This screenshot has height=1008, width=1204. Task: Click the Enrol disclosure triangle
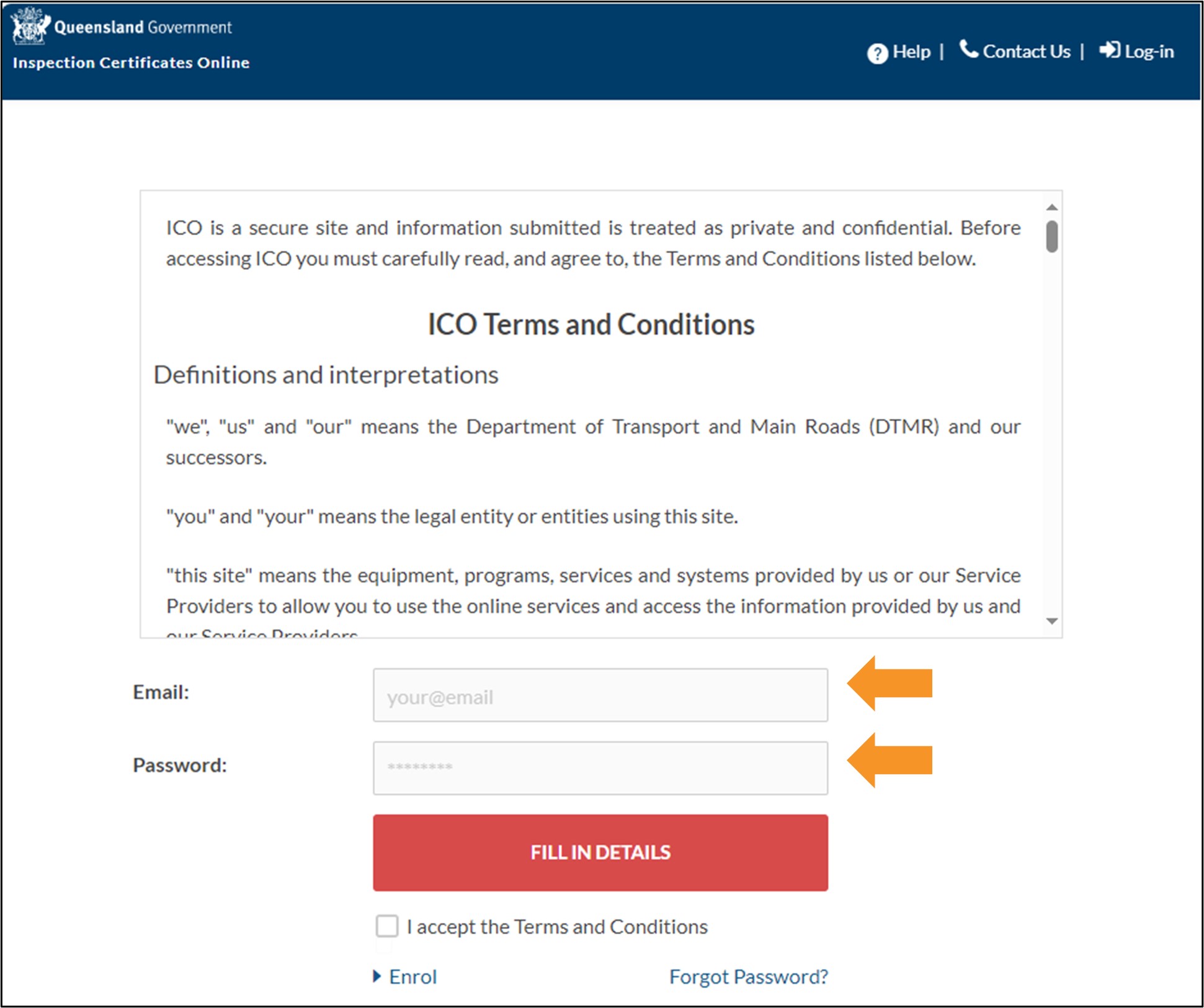pos(377,976)
